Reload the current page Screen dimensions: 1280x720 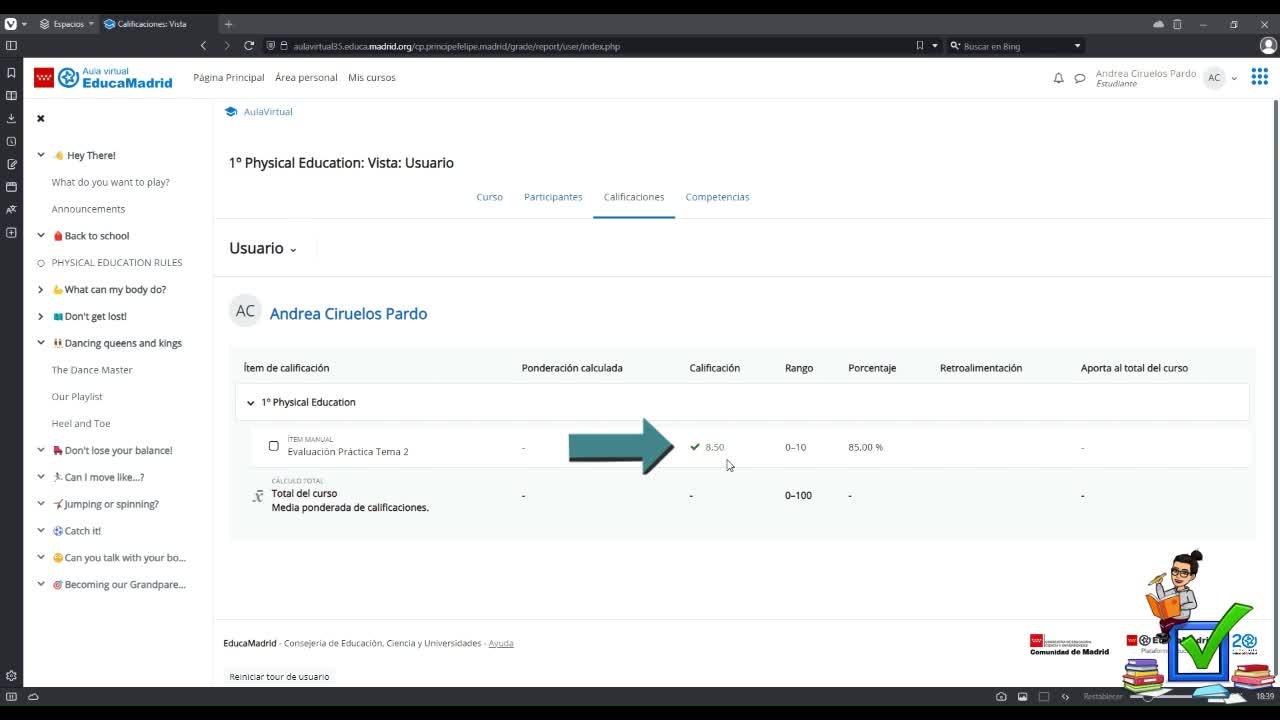(249, 46)
